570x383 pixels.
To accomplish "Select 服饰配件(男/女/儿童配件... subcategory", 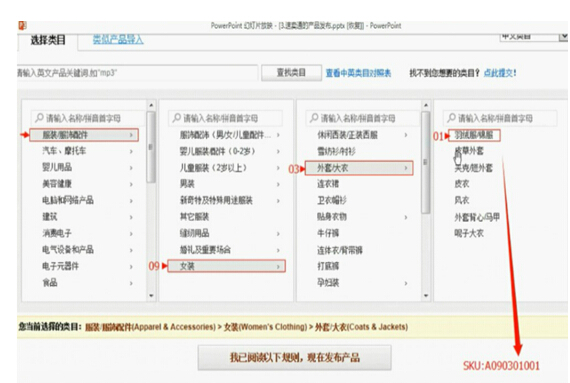I will coord(225,135).
